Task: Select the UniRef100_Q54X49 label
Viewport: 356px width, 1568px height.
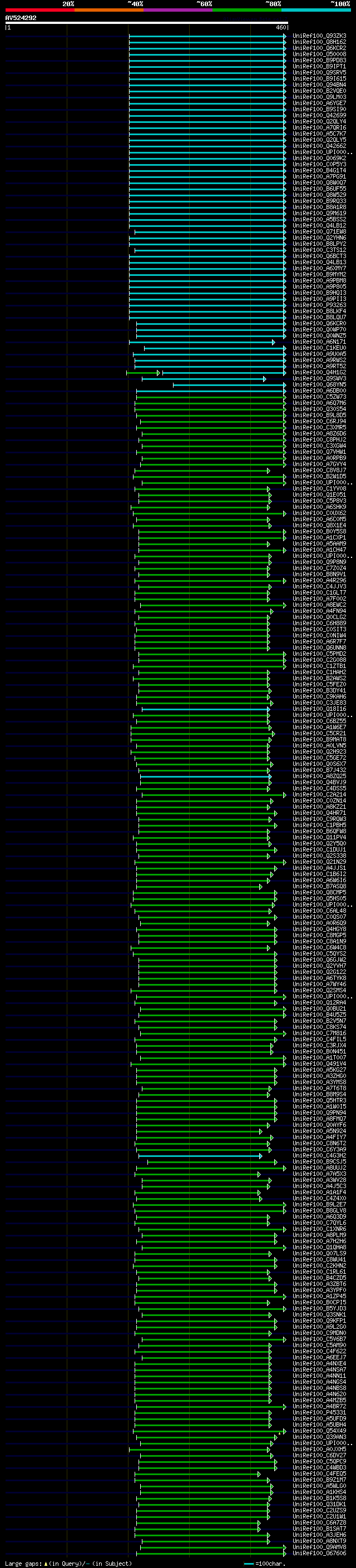Action: click(319, 1431)
